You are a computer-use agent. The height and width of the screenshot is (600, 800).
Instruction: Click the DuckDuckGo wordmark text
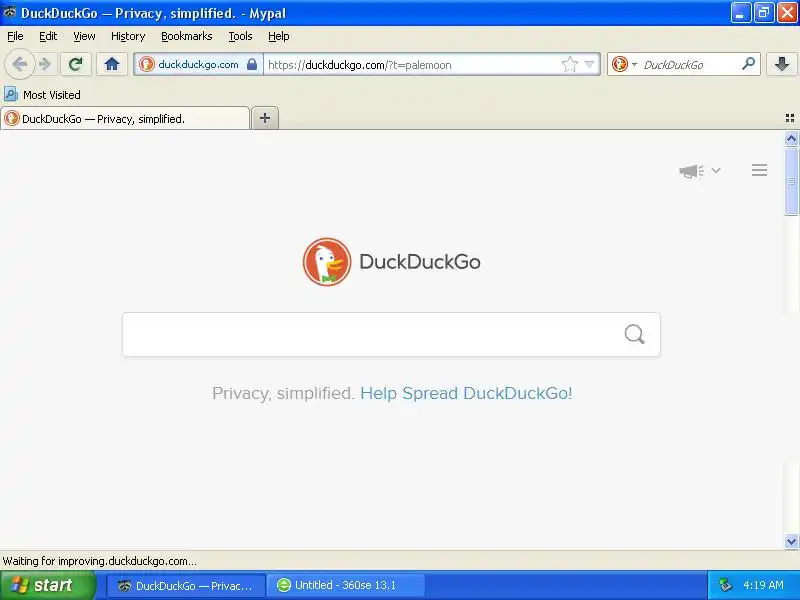point(420,262)
